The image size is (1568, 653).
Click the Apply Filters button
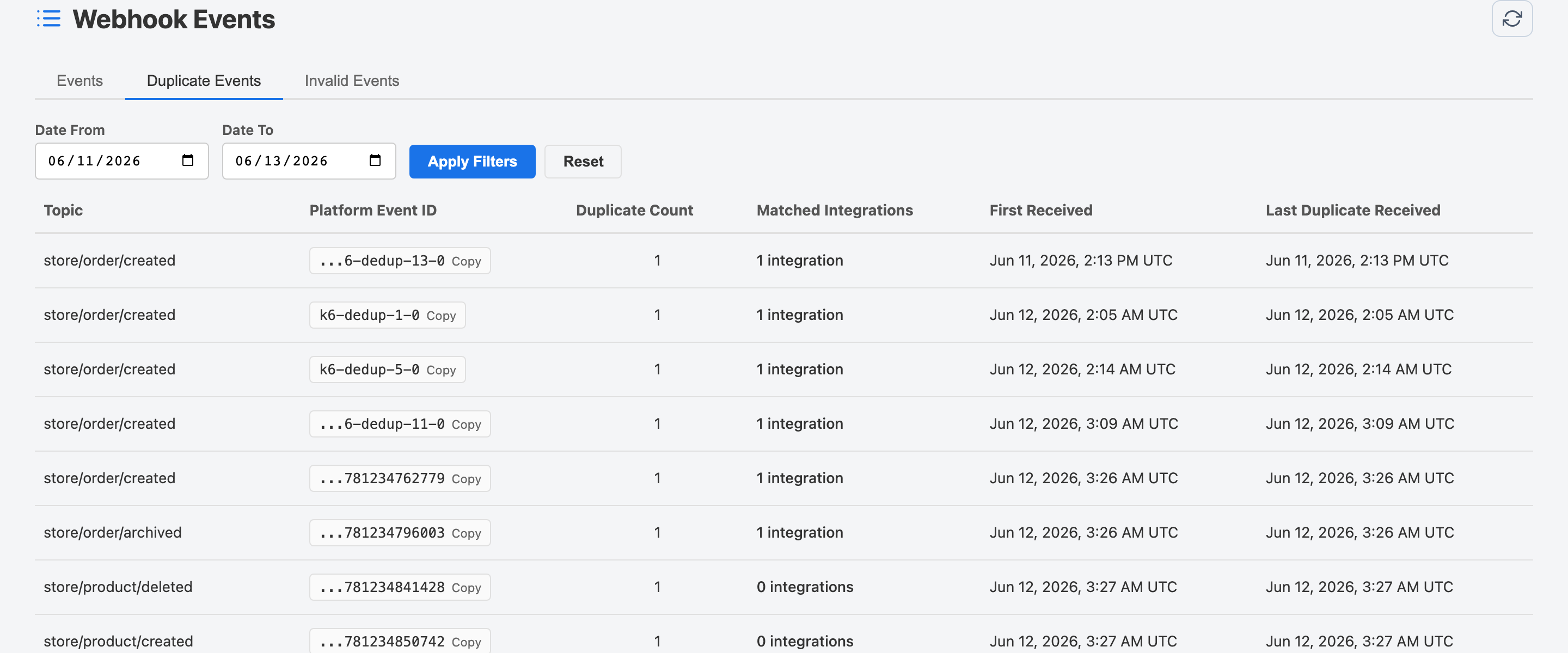click(473, 161)
